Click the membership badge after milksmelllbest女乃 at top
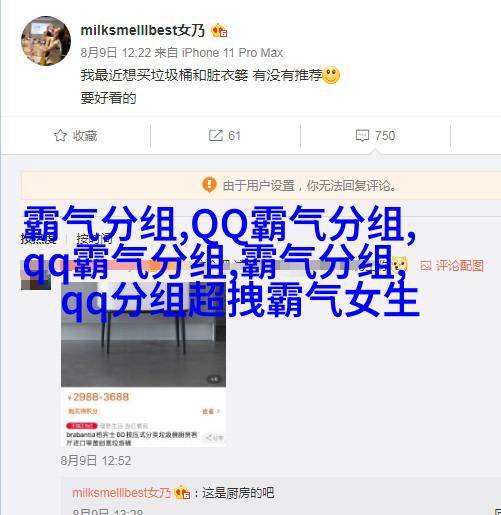Viewport: 501px width, 515px height. (220, 31)
